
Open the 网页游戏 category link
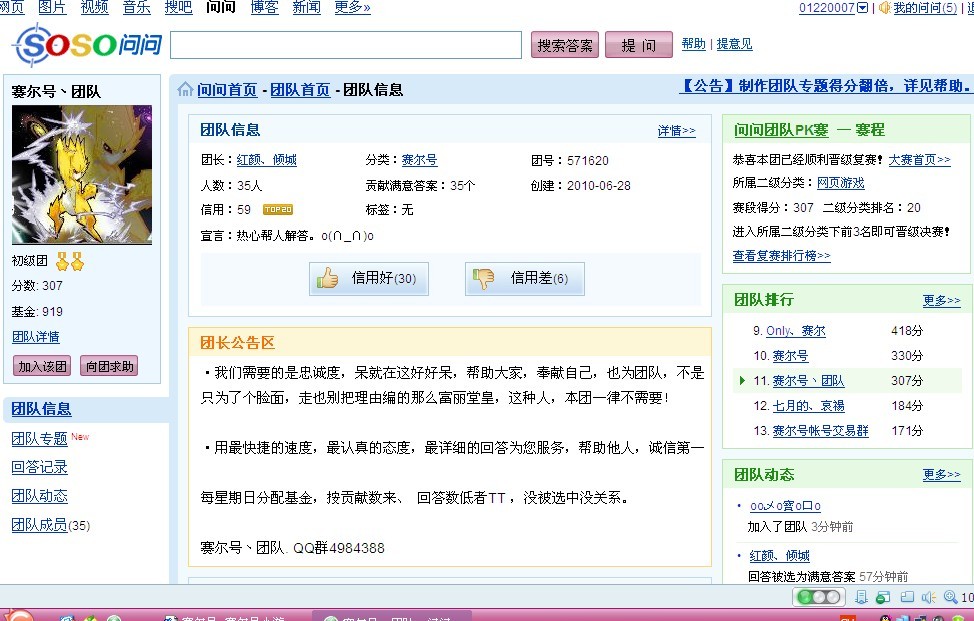[x=840, y=183]
